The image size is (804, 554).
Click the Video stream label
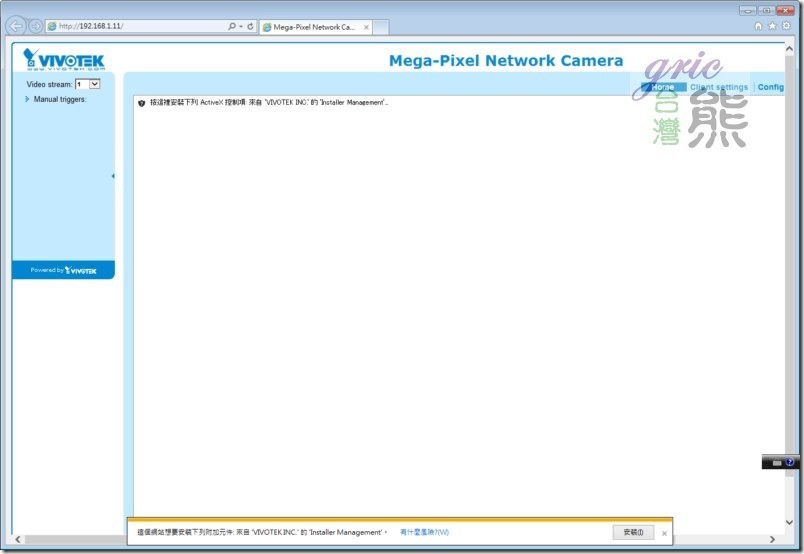coord(49,84)
